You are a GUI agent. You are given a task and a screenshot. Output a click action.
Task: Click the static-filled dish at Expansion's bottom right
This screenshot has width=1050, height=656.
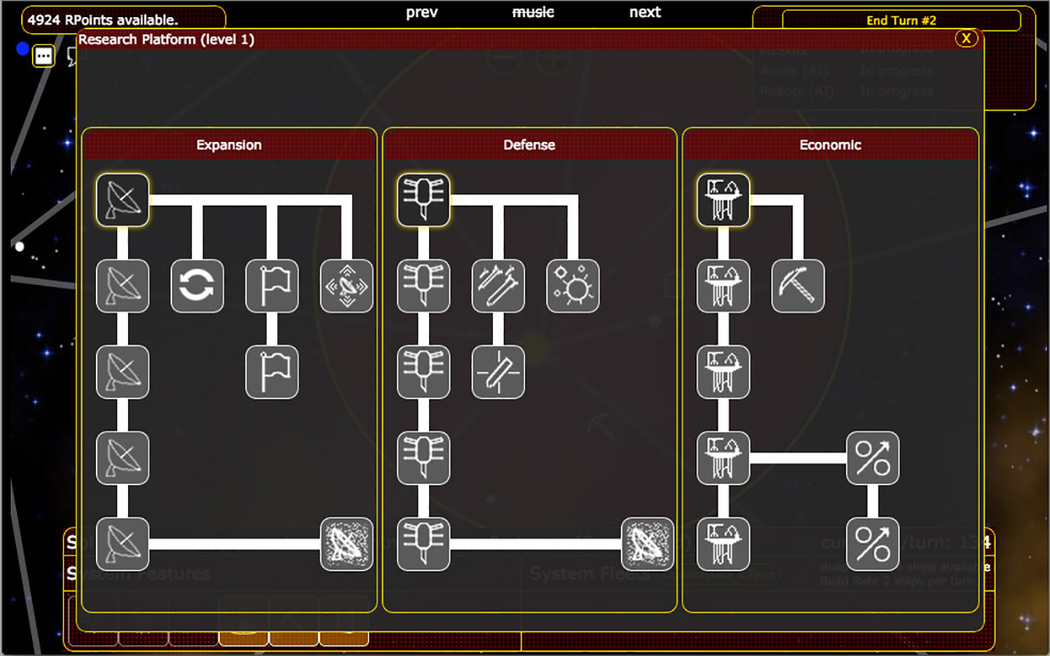(x=347, y=544)
